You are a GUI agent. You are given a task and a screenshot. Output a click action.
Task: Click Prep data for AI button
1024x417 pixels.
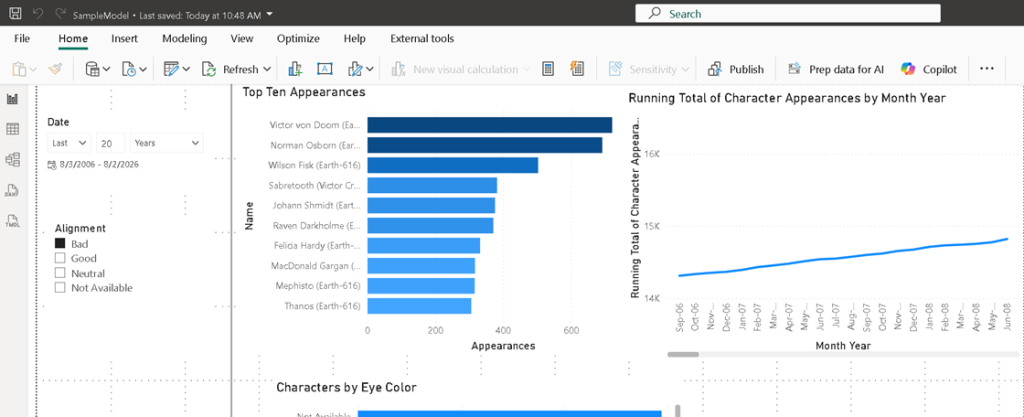pyautogui.click(x=836, y=69)
